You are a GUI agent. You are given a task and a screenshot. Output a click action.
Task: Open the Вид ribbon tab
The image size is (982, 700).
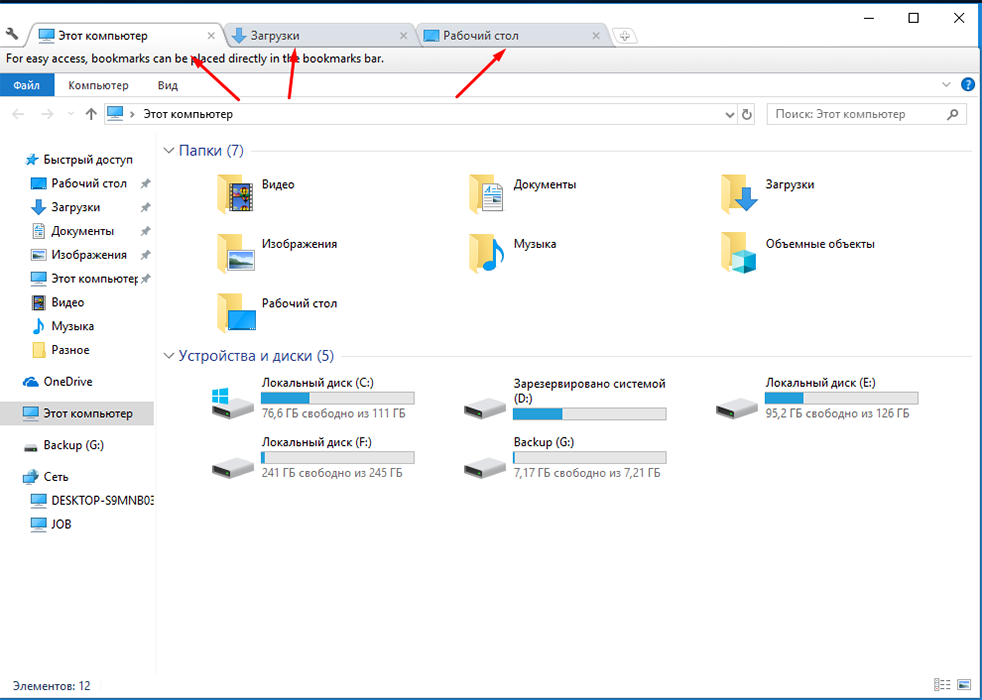click(x=167, y=86)
